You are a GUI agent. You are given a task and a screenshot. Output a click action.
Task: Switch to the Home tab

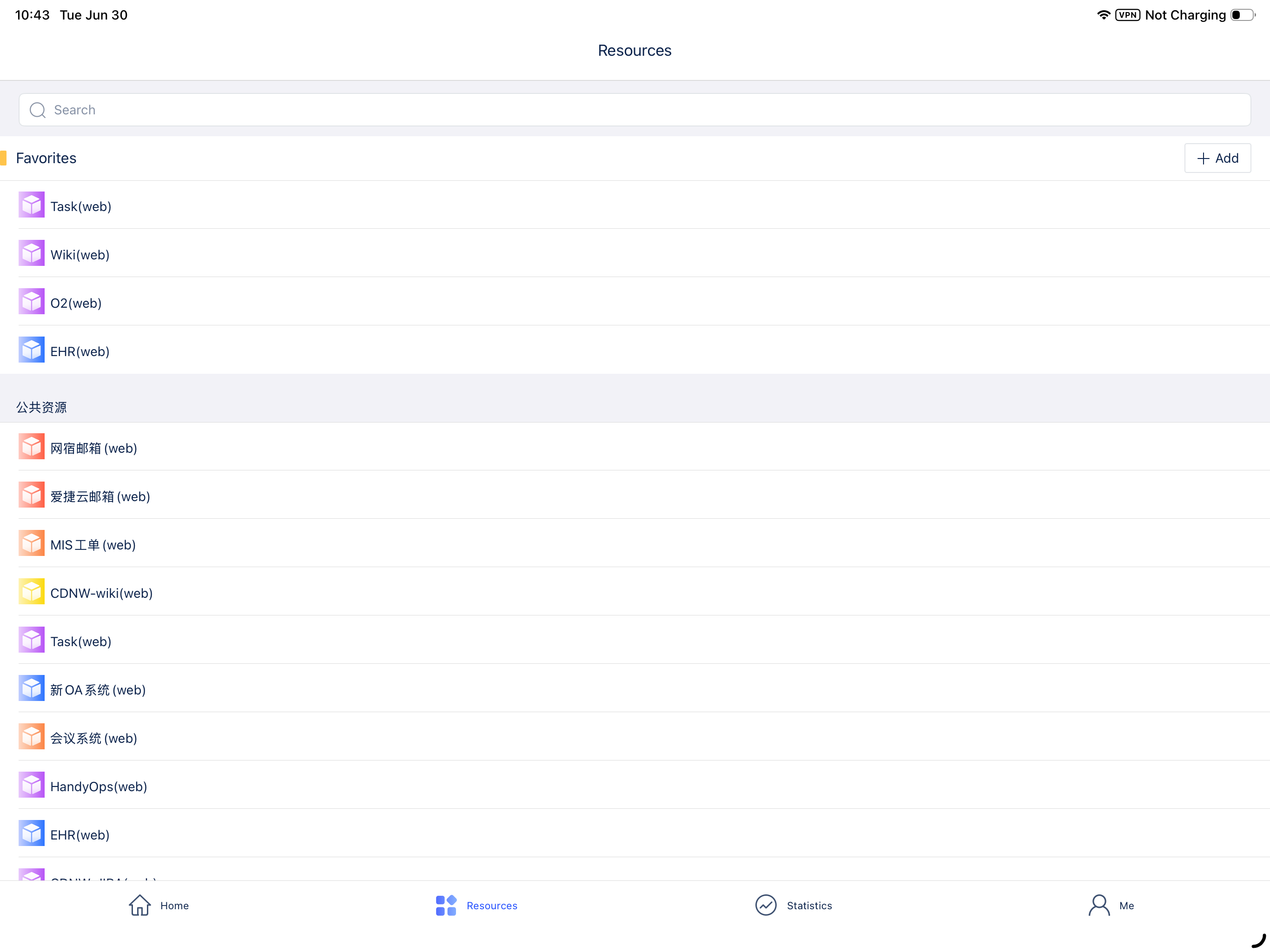[x=159, y=906]
